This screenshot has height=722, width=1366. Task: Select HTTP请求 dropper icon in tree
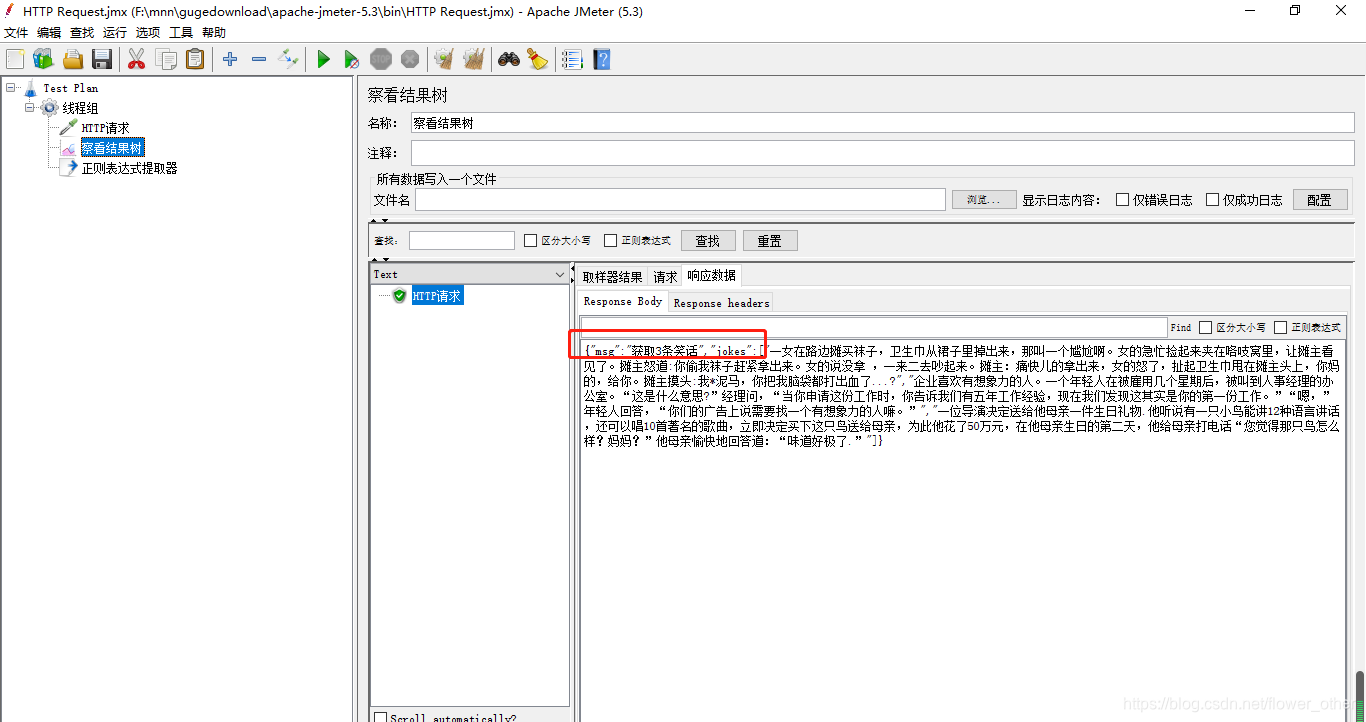pos(68,128)
